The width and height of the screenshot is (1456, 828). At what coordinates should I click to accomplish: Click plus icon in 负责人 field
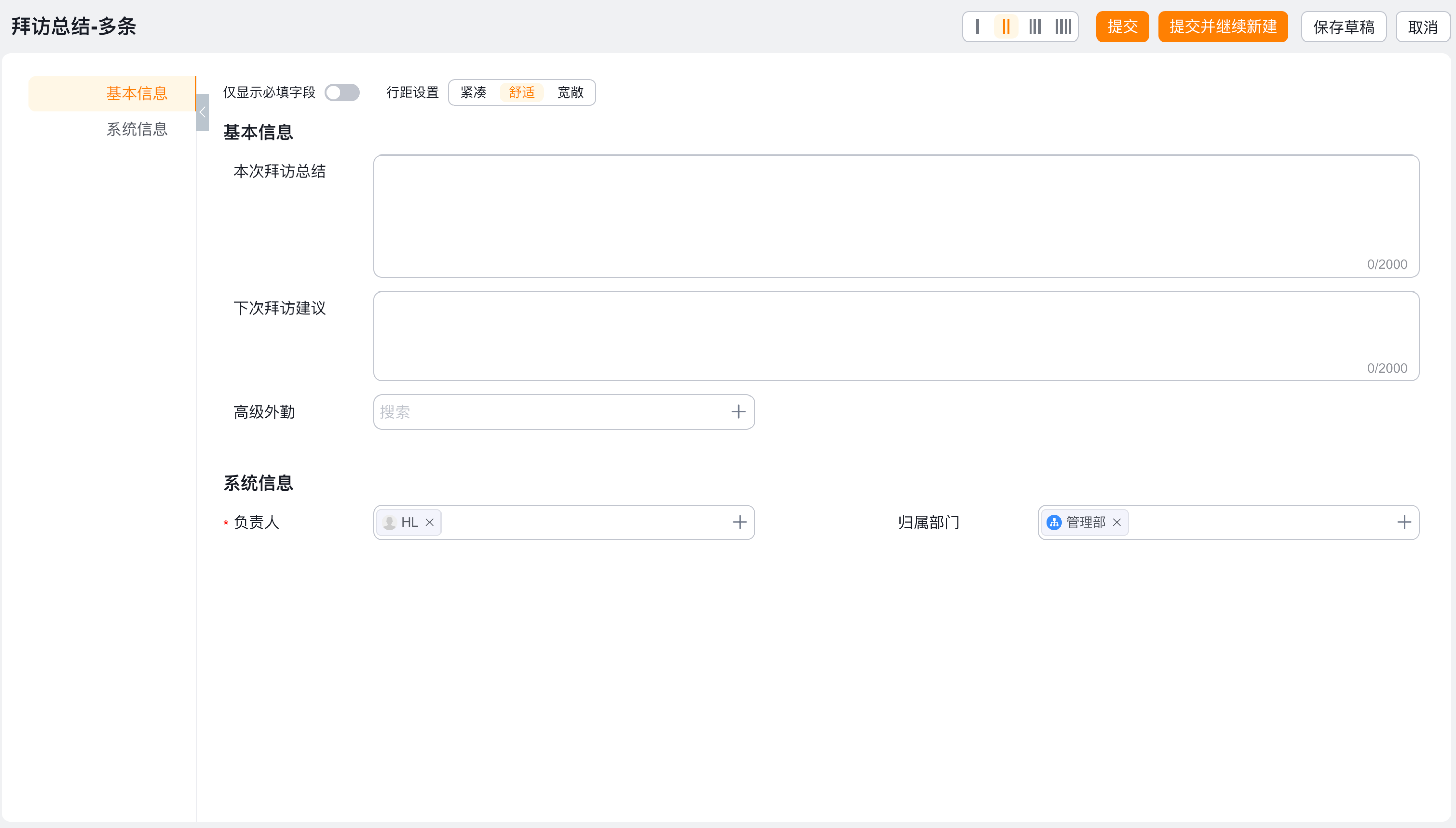[739, 523]
